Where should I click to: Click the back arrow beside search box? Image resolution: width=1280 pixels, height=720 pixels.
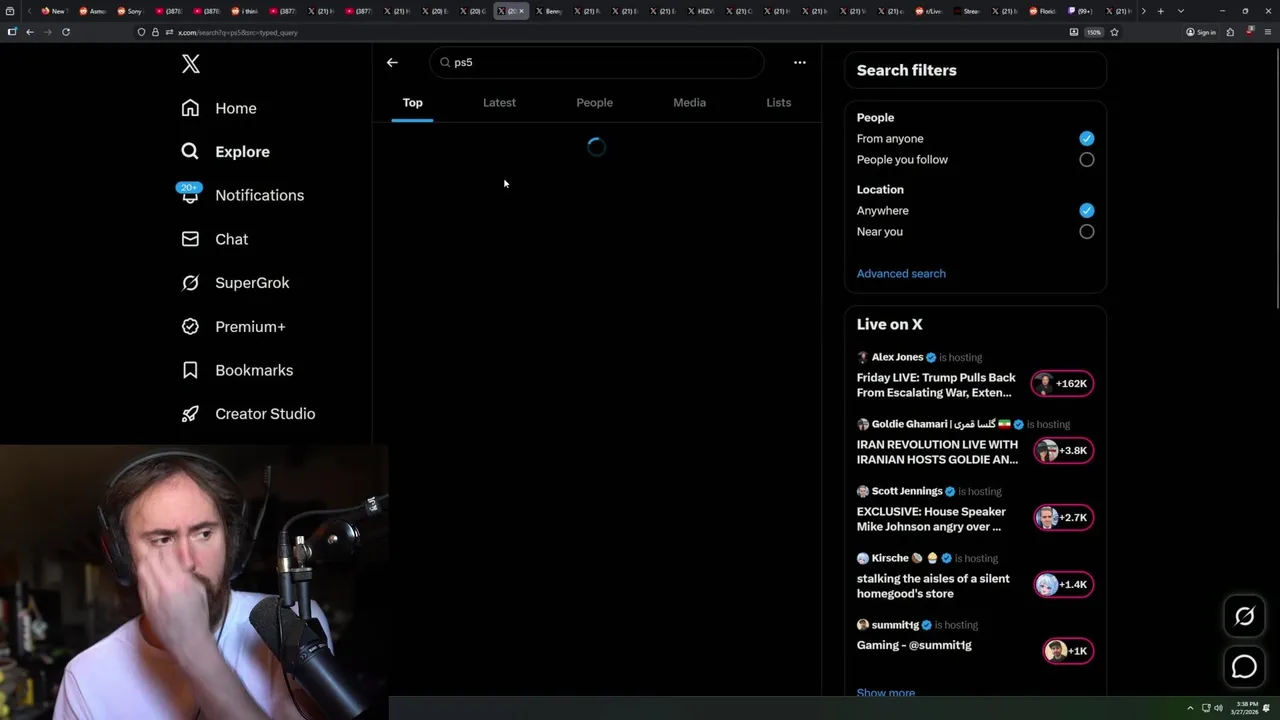tap(392, 62)
